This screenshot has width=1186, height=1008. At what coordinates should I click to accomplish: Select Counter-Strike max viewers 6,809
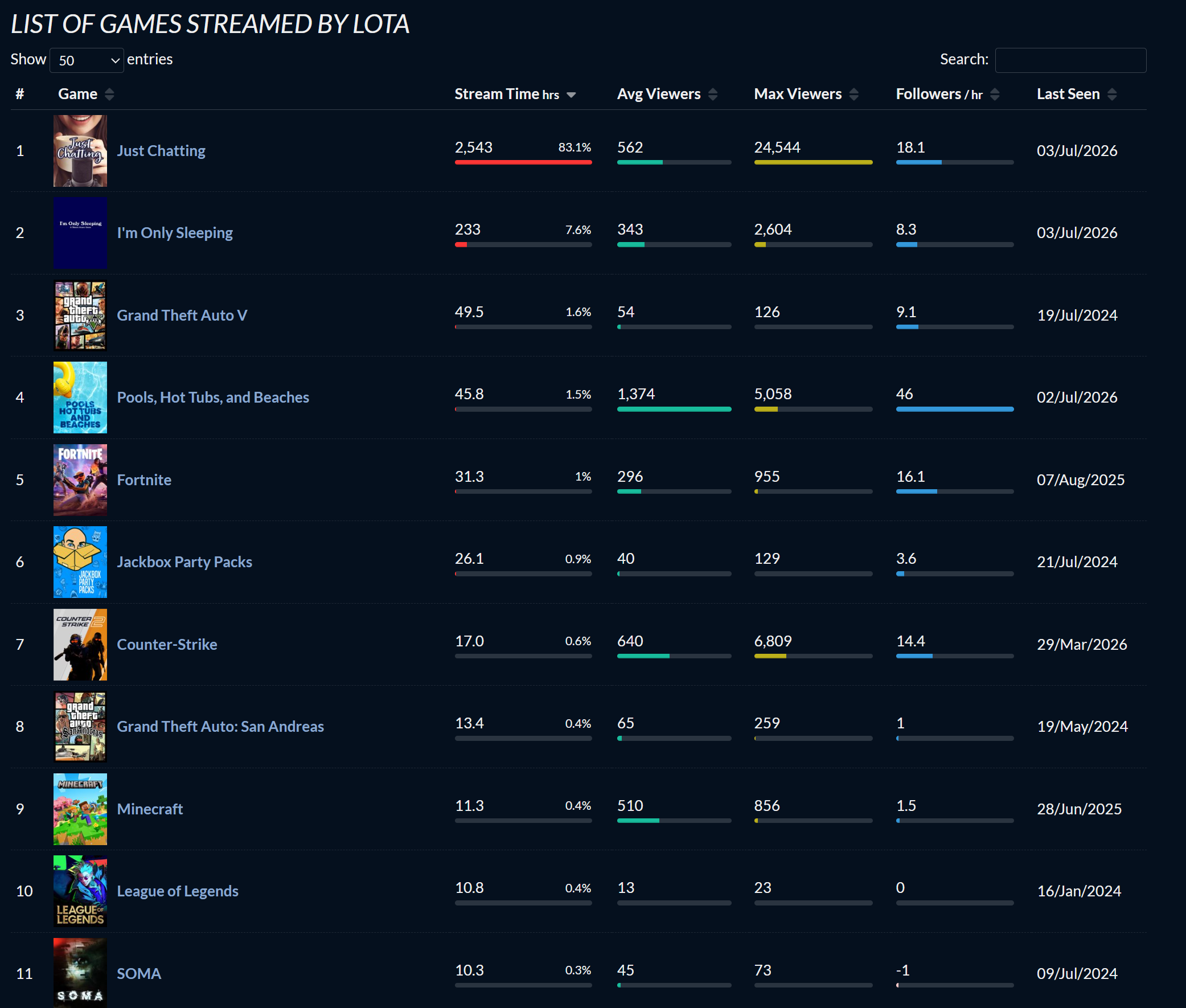[x=773, y=641]
